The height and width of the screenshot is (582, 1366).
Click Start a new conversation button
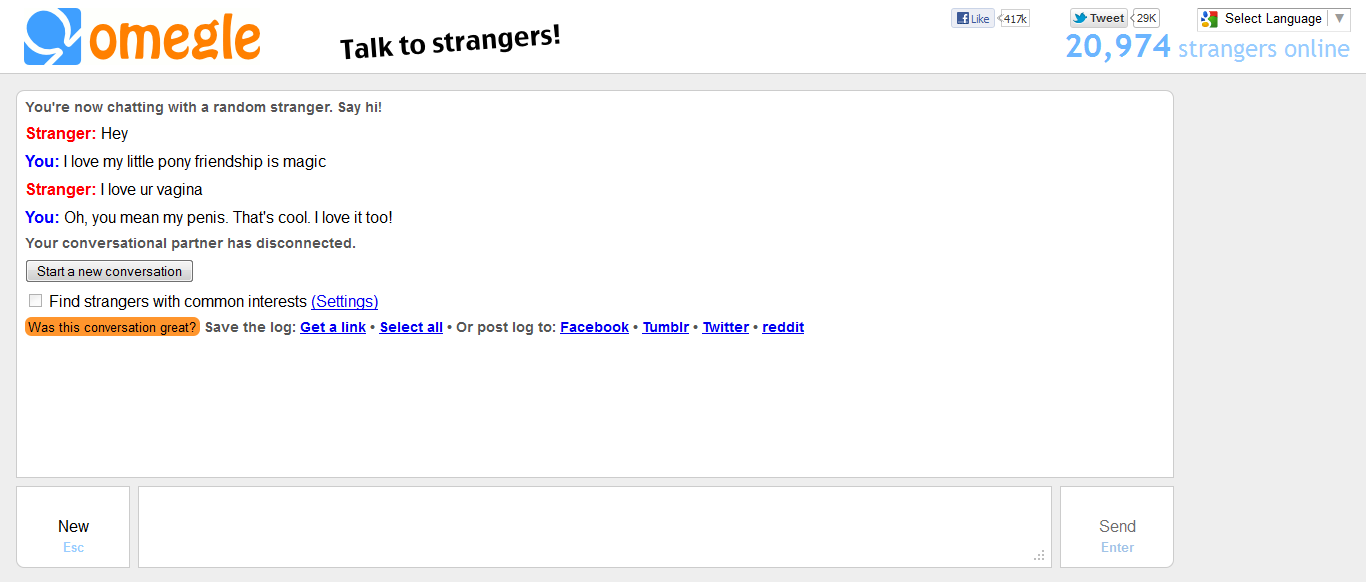coord(109,271)
